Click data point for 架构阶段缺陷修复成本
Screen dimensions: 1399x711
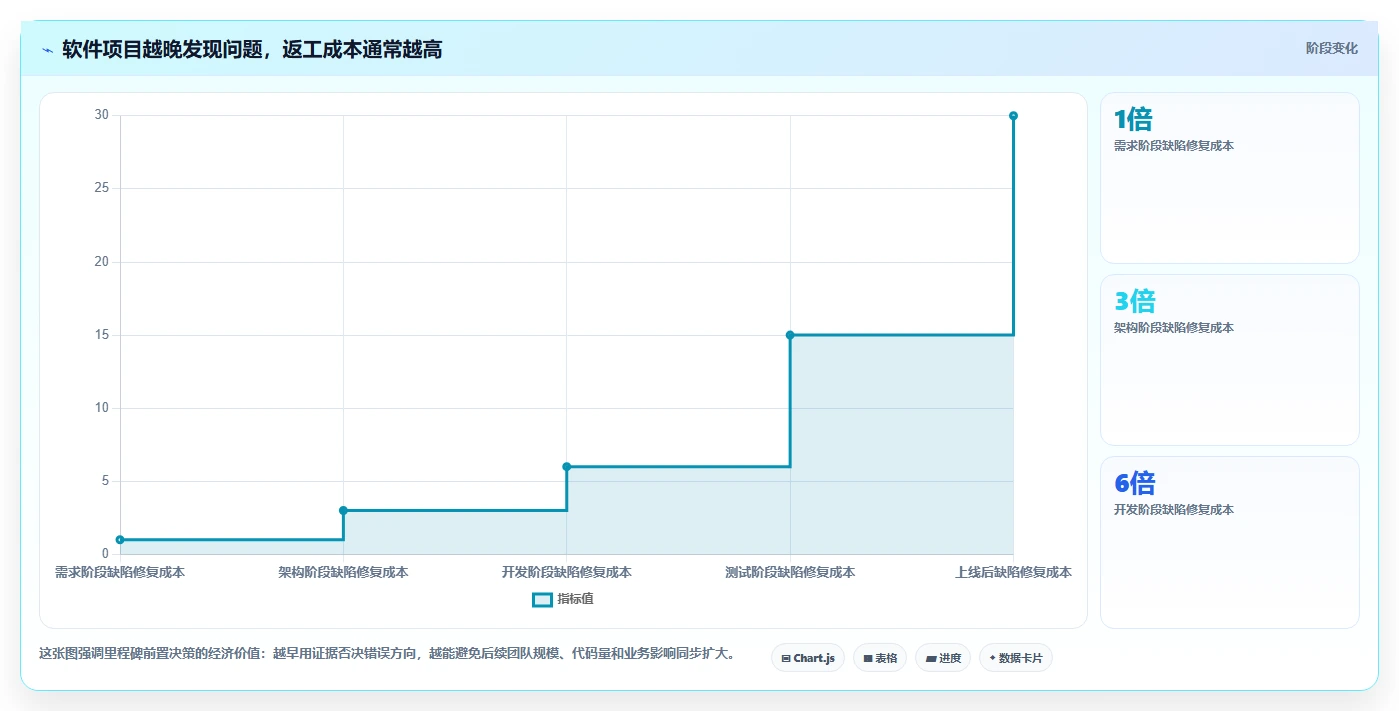click(343, 510)
